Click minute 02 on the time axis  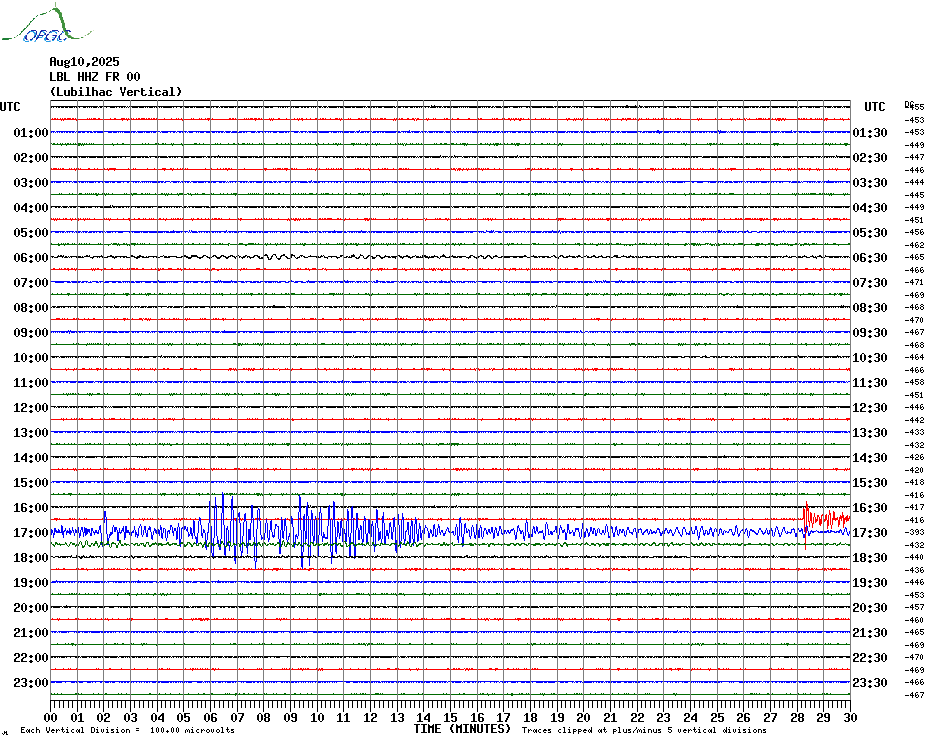click(104, 717)
